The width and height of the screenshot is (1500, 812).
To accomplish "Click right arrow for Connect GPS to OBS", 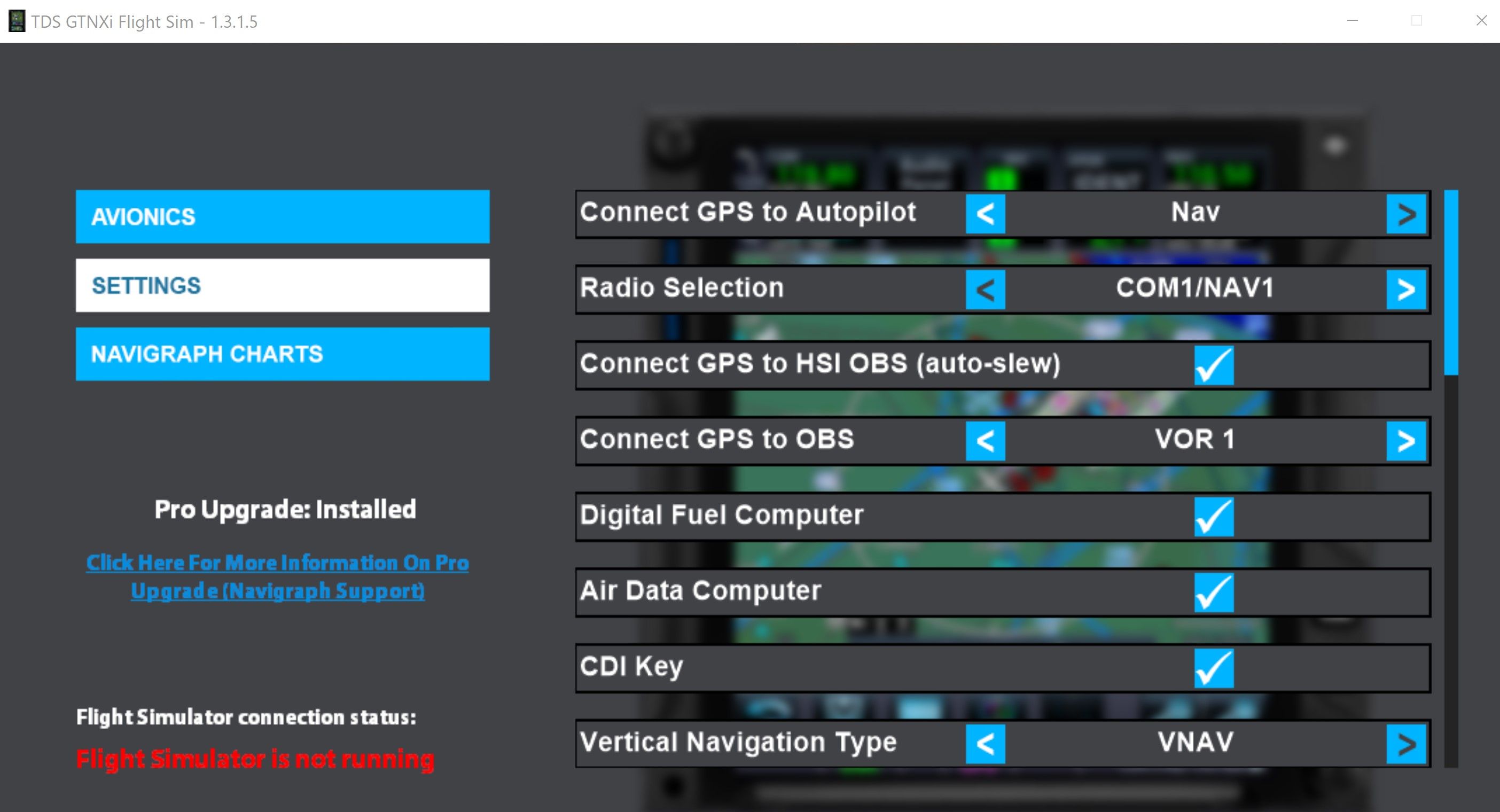I will coord(1406,441).
